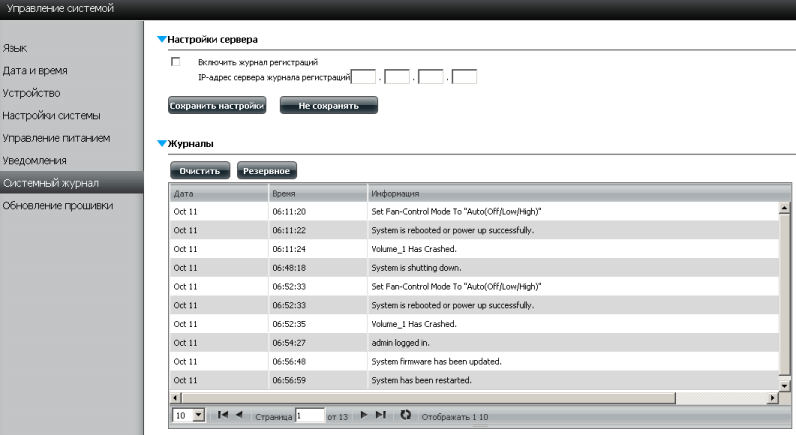
Task: Open Дата и время settings
Action: click(x=35, y=71)
